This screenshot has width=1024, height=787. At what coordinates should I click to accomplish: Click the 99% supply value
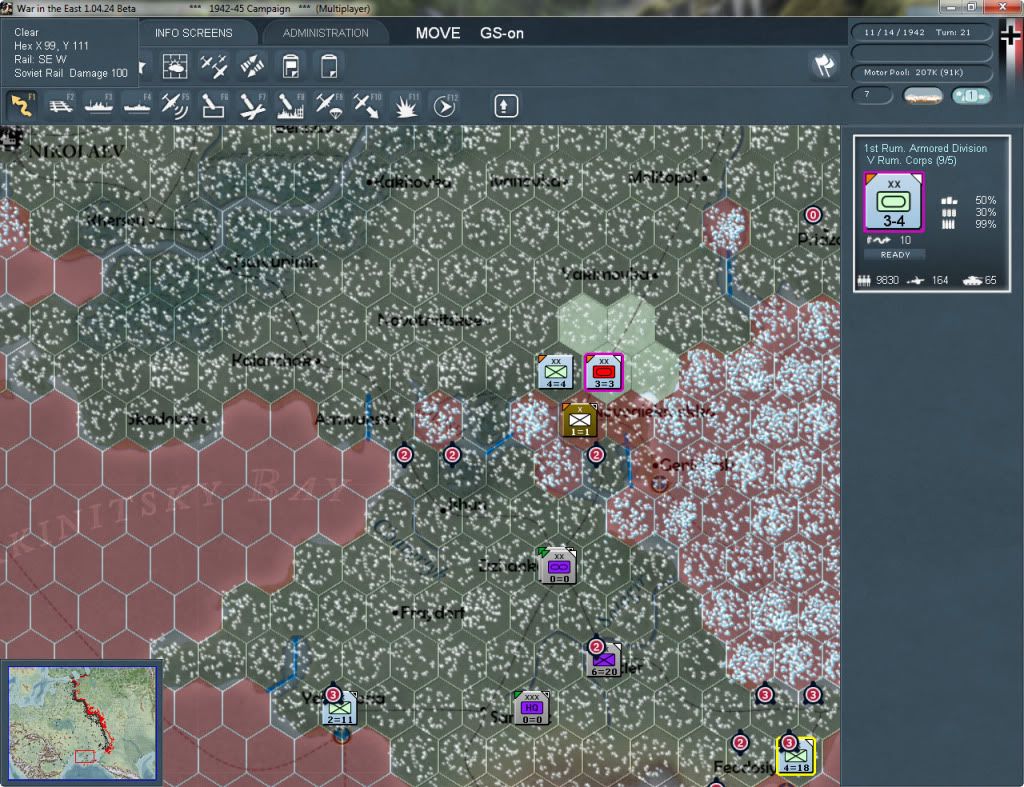click(x=985, y=224)
